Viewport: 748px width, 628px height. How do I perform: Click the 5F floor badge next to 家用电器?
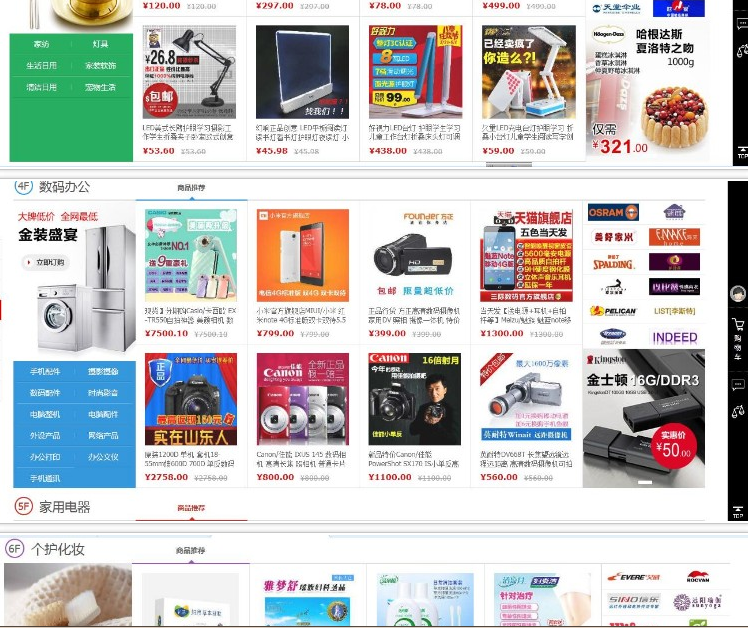23,506
